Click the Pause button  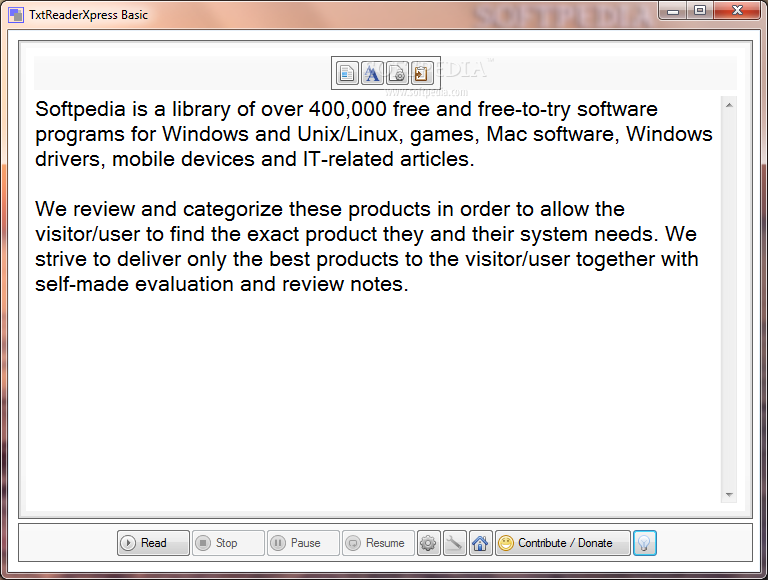tap(303, 543)
